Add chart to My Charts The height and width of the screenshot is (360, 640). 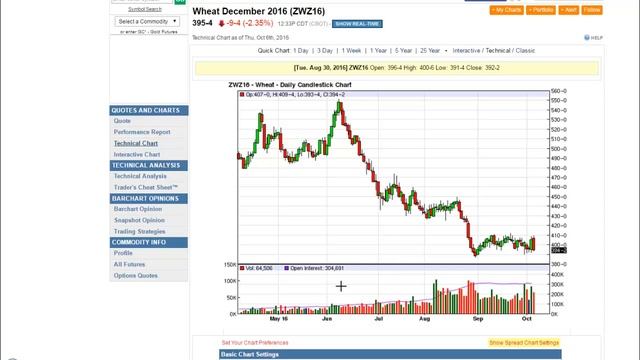click(506, 10)
